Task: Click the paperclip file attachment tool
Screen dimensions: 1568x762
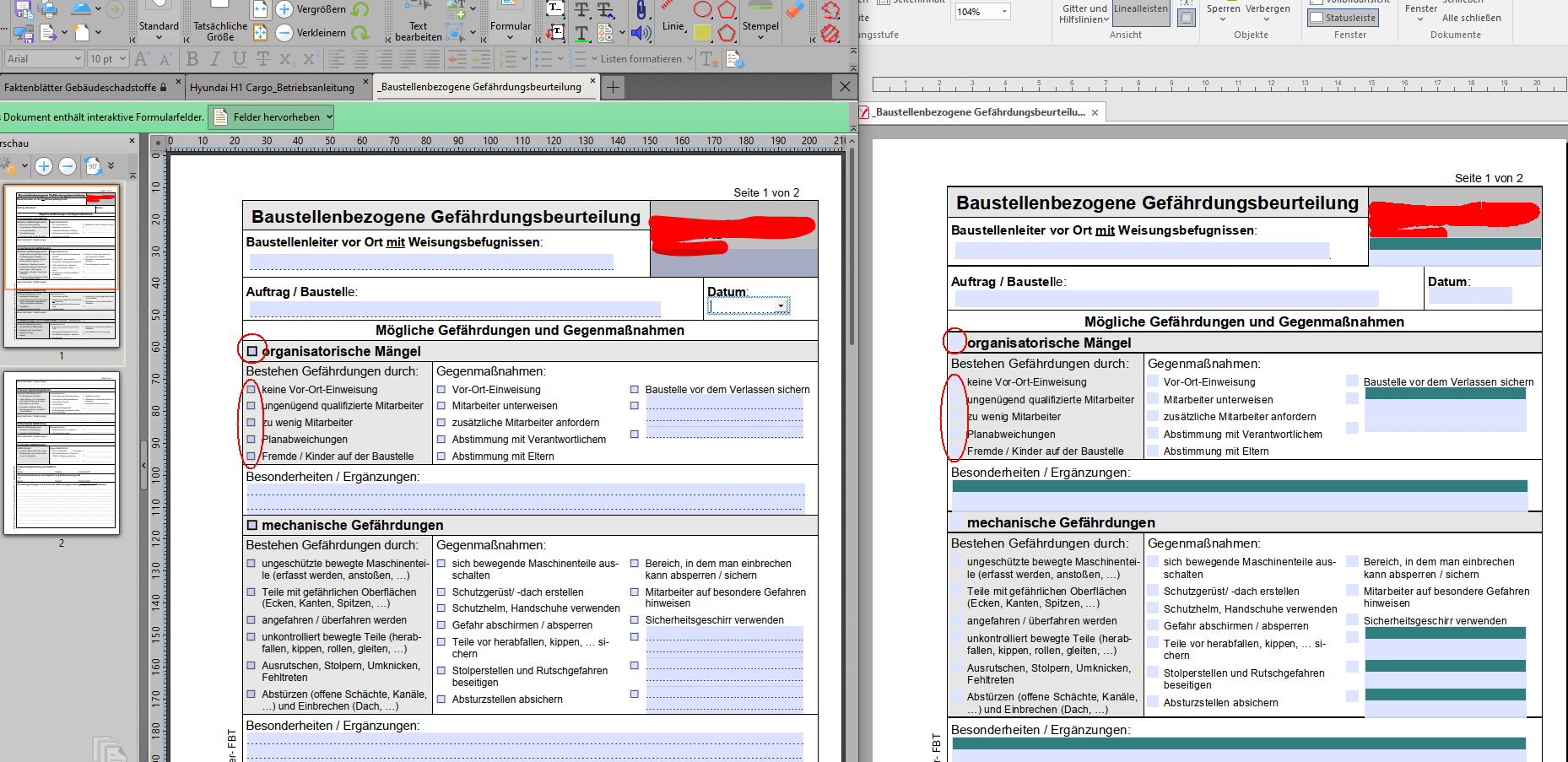Action: pyautogui.click(x=641, y=10)
